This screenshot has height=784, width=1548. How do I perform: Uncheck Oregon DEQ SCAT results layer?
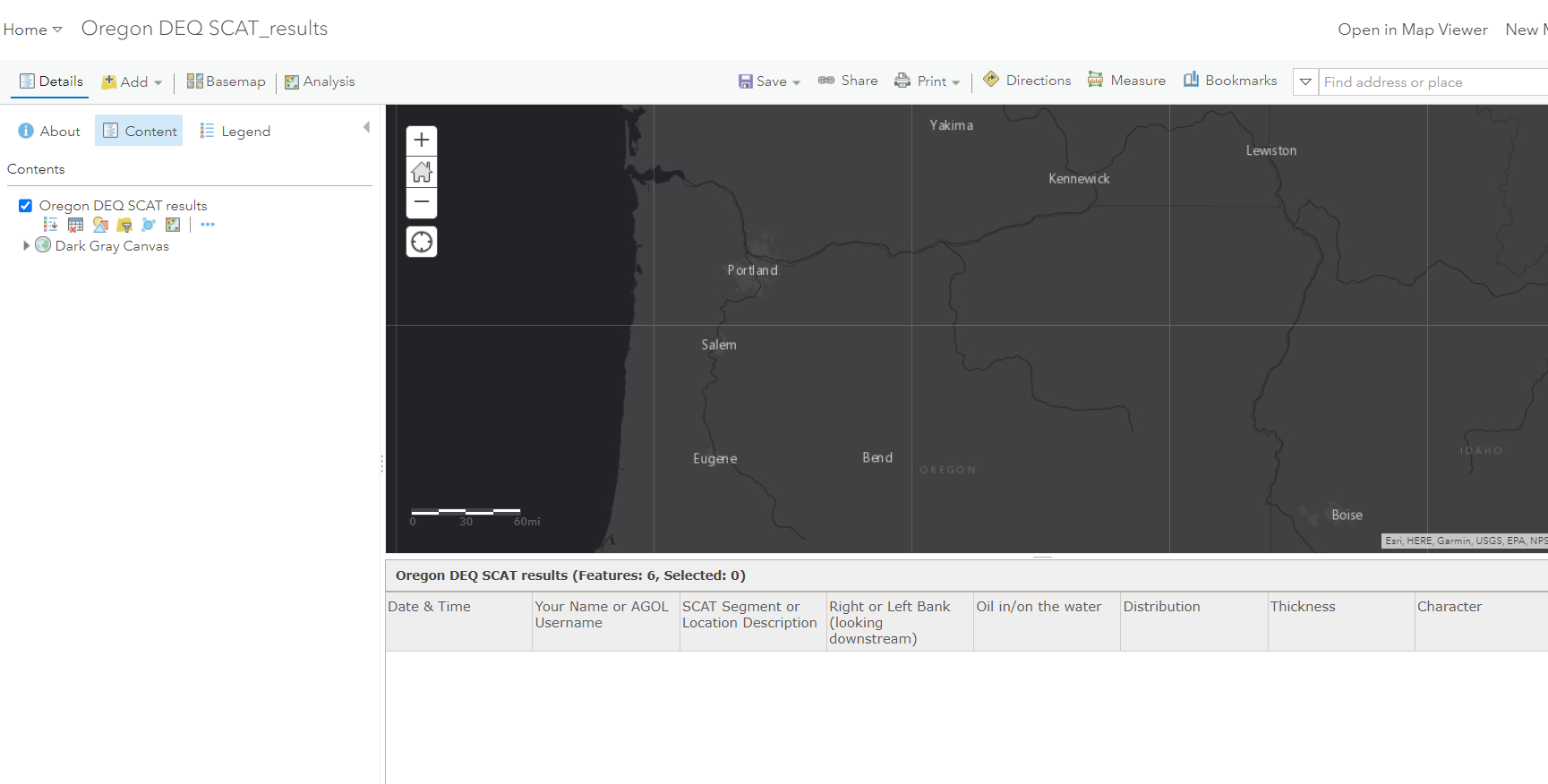[x=26, y=206]
